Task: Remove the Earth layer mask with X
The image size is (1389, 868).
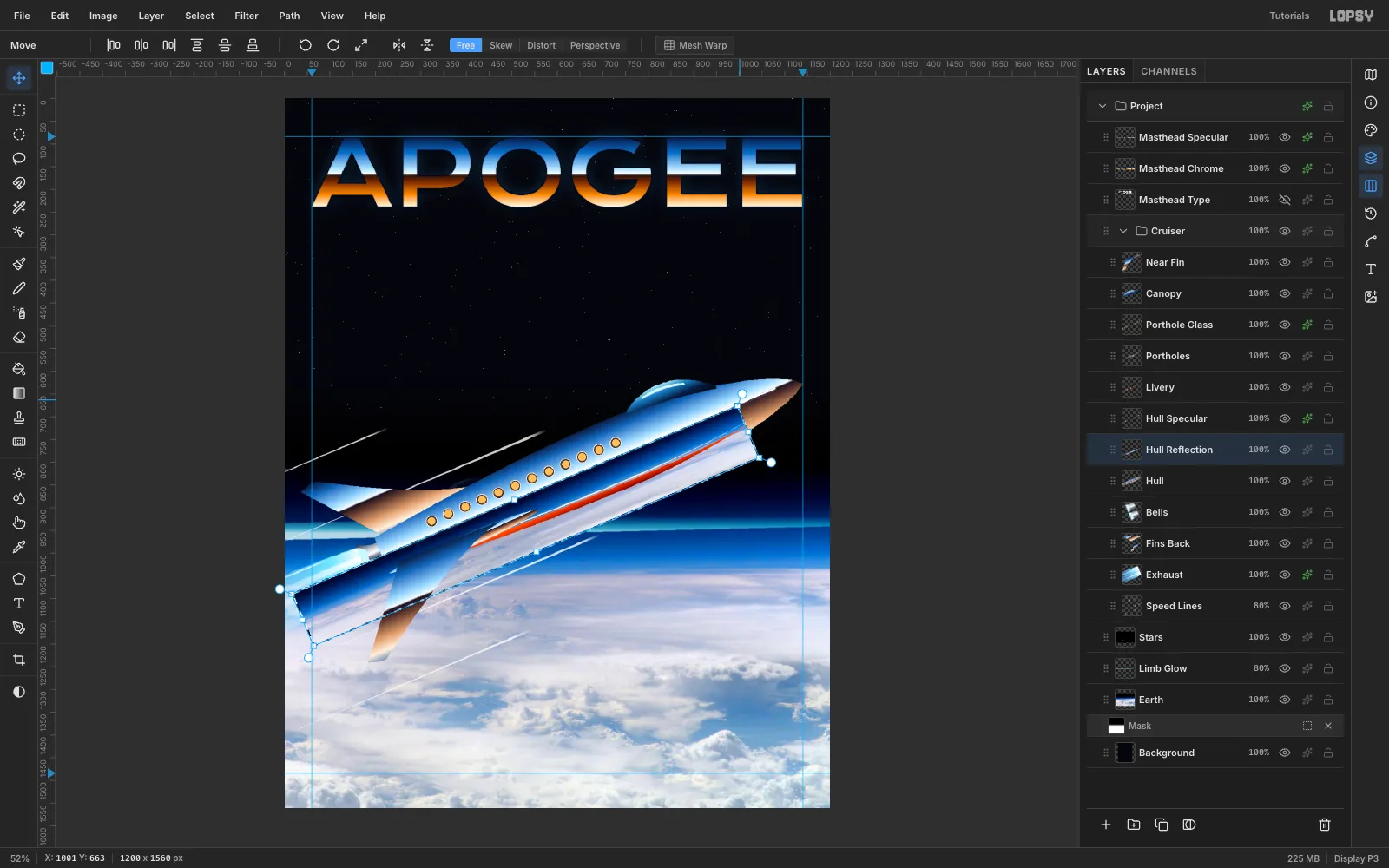Action: coord(1328,726)
